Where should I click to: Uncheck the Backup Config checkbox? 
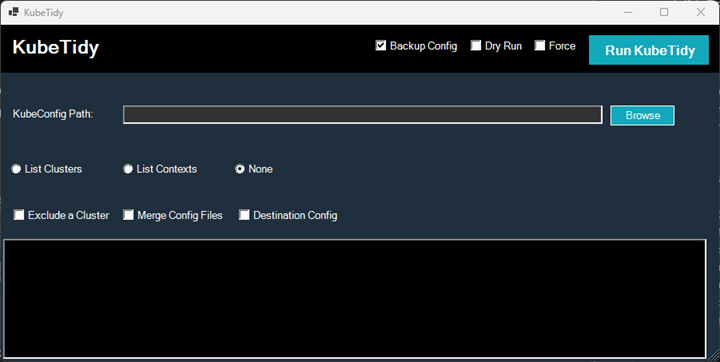381,45
